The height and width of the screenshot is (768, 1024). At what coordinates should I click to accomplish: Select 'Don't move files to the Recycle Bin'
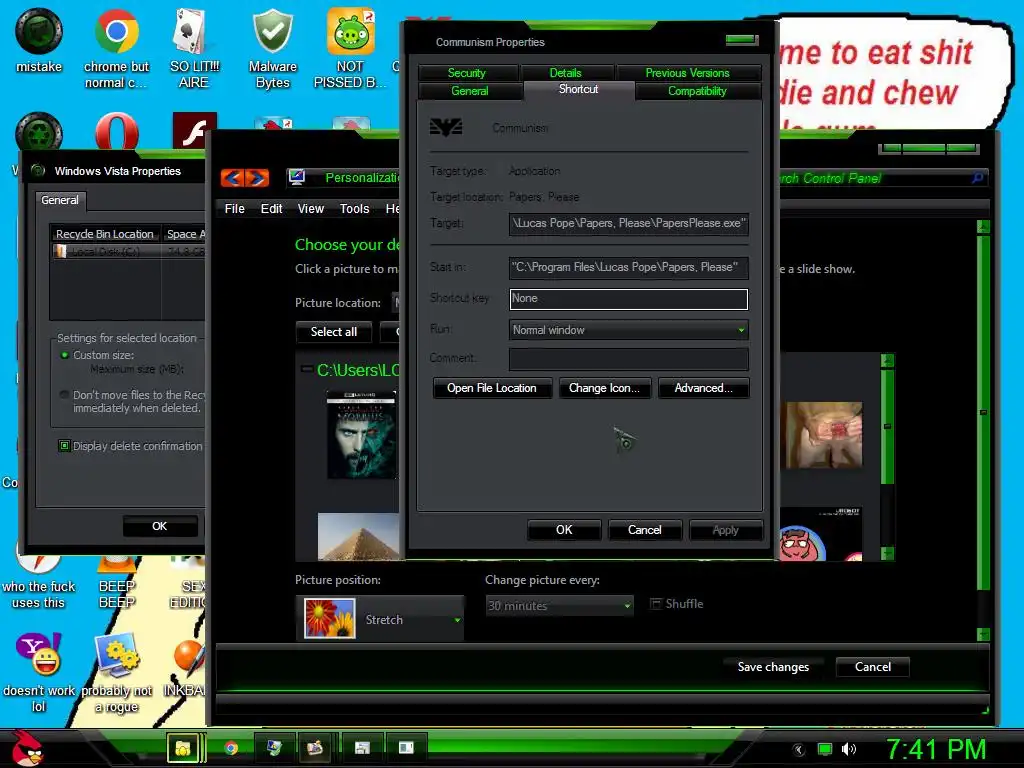(65, 394)
